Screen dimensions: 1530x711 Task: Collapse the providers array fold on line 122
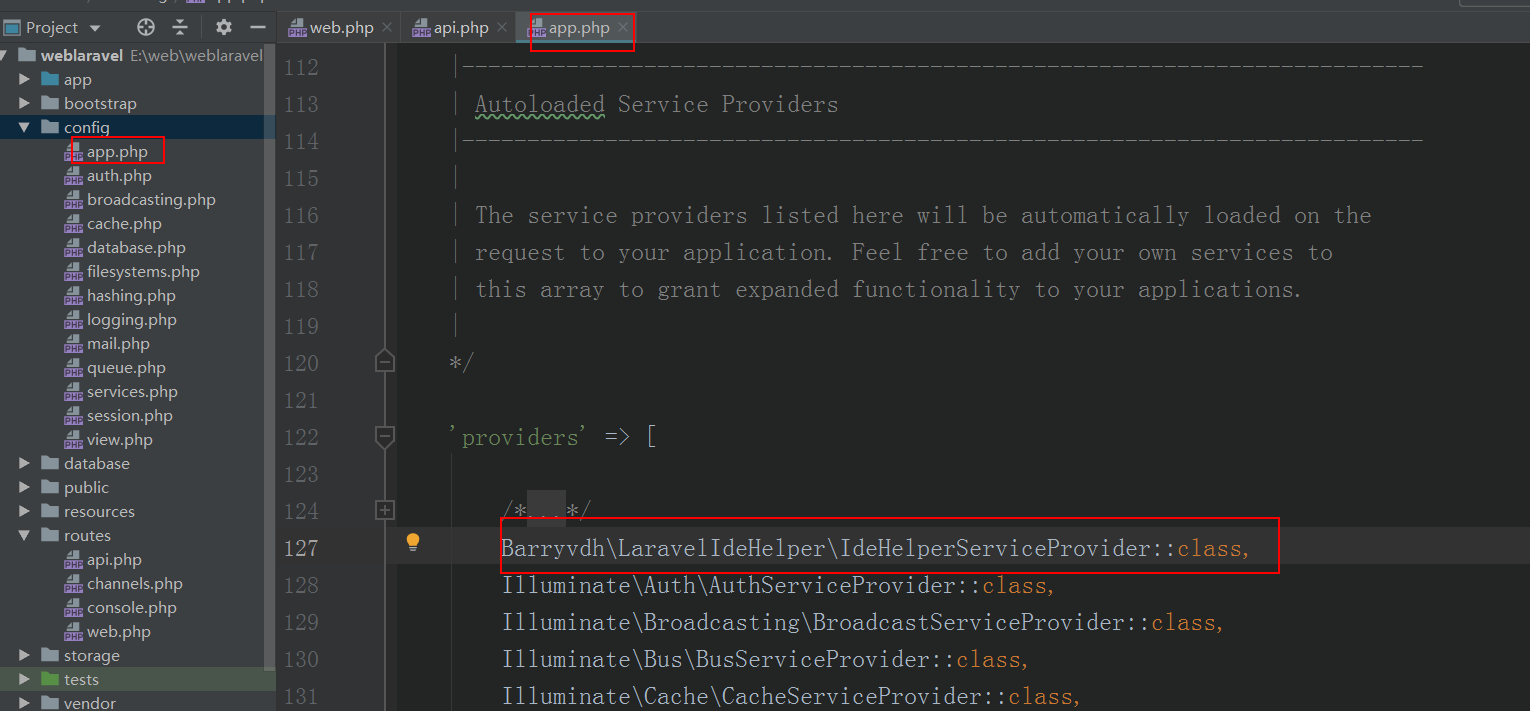tap(385, 437)
